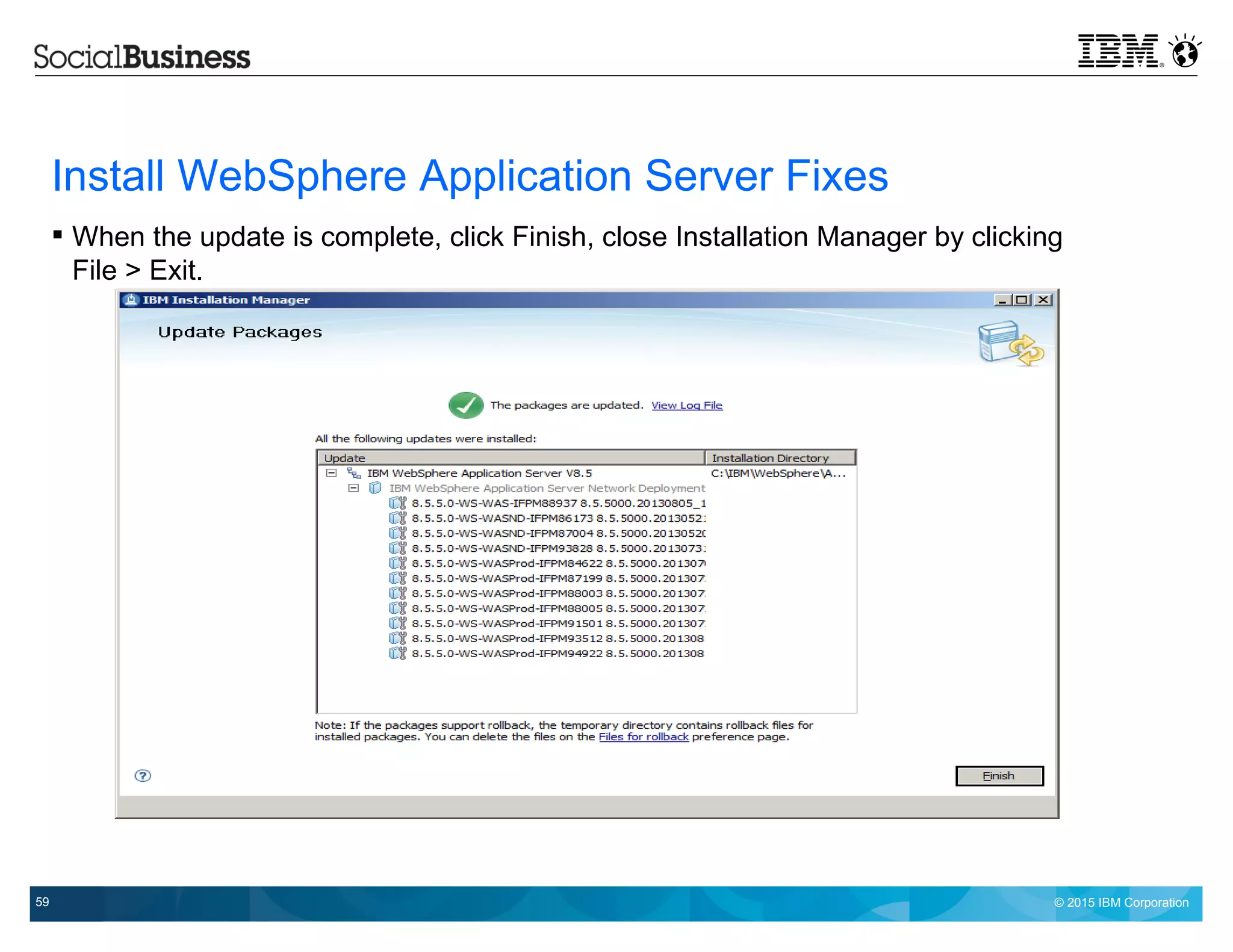Click the Network Deployment package icon
Screen dimensions: 1233x952
pyautogui.click(x=375, y=488)
